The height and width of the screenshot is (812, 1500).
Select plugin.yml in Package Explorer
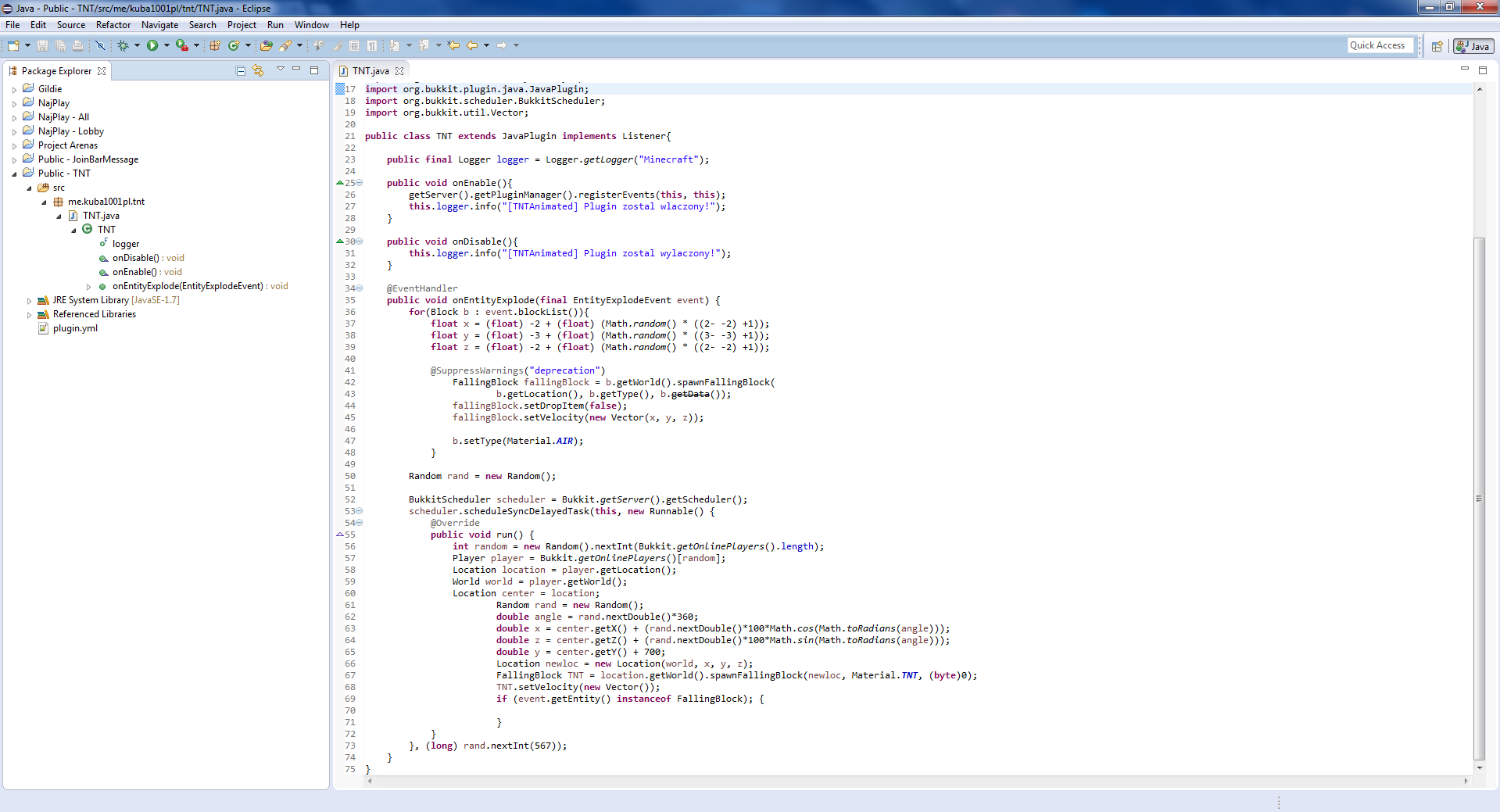75,328
